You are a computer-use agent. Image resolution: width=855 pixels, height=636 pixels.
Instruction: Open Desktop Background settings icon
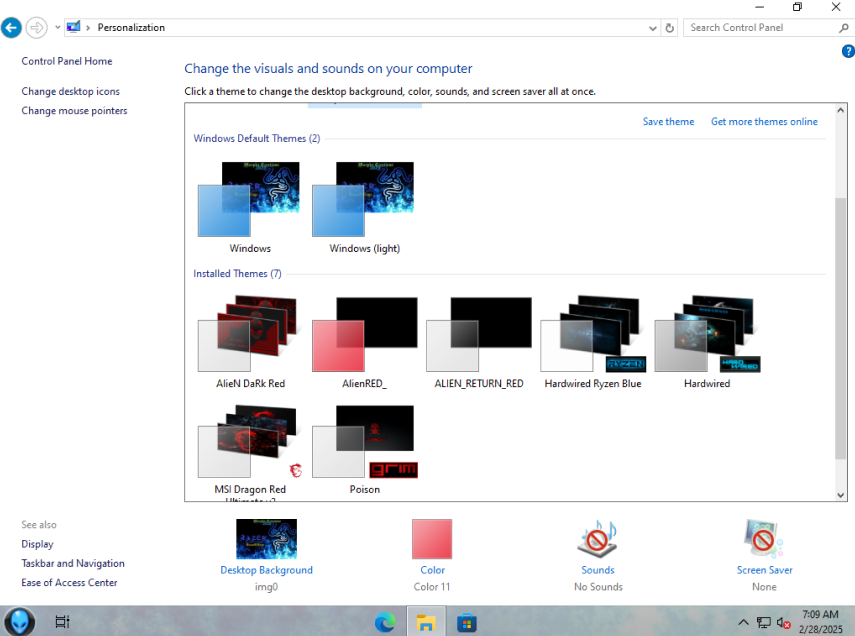click(266, 538)
